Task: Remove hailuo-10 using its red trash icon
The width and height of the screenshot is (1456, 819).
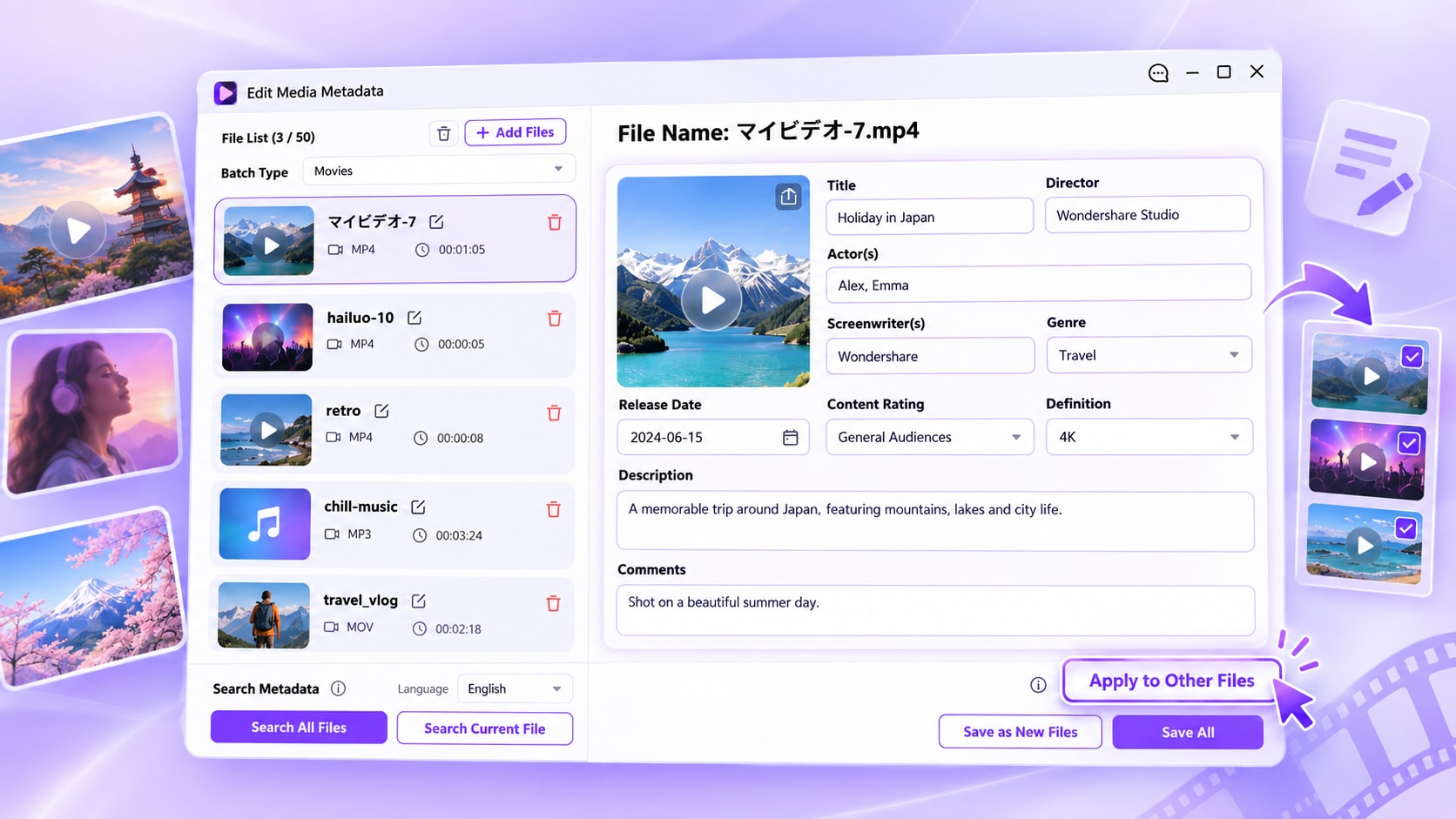Action: pos(555,319)
